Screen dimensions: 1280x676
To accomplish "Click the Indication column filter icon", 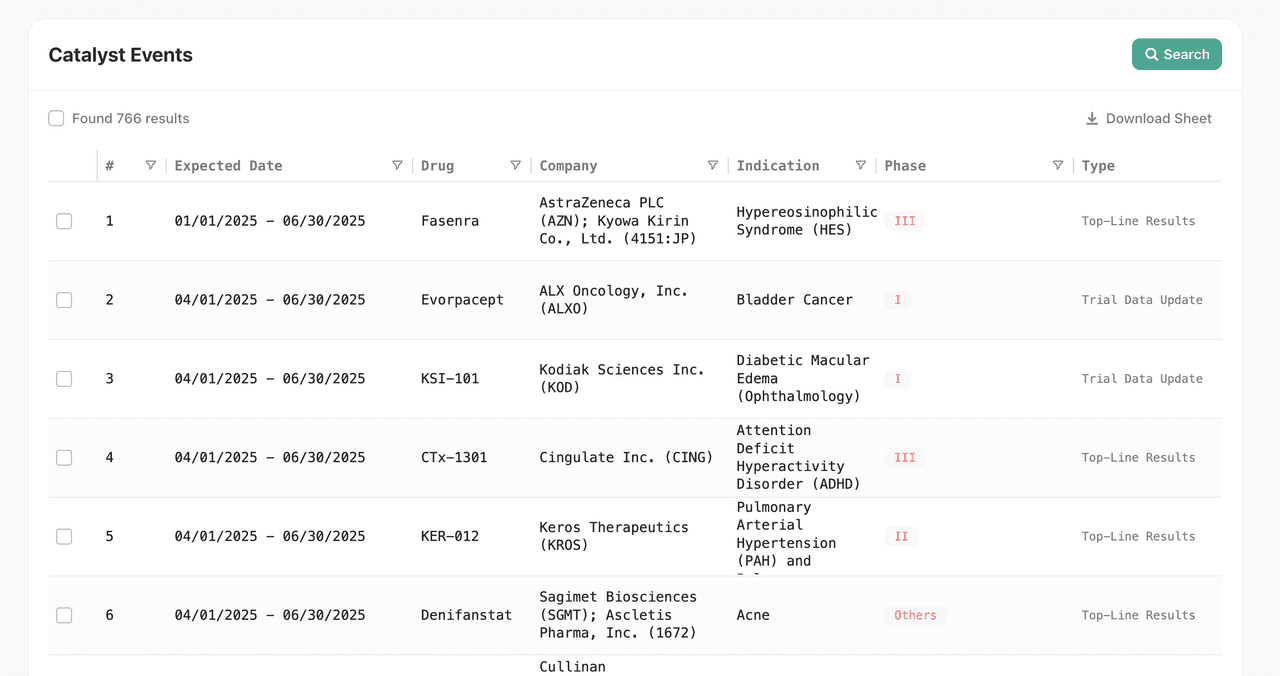I will 861,166.
